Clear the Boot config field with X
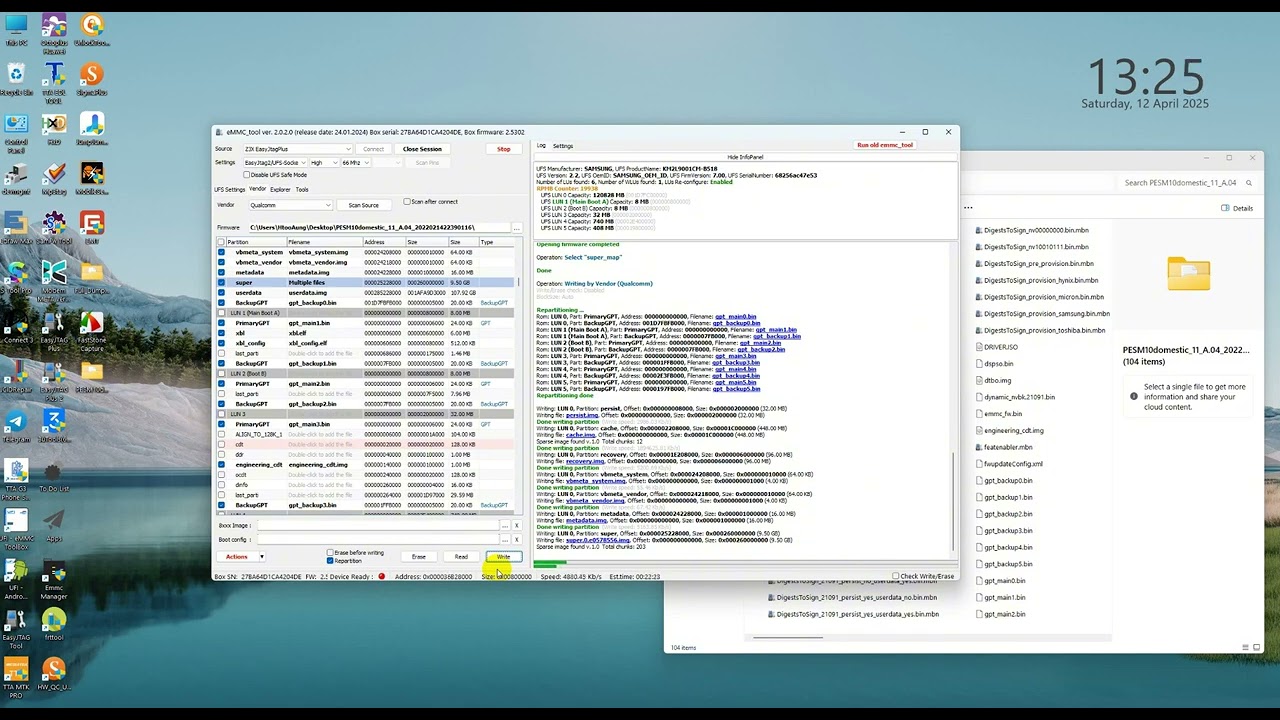This screenshot has width=1280, height=720. (517, 540)
